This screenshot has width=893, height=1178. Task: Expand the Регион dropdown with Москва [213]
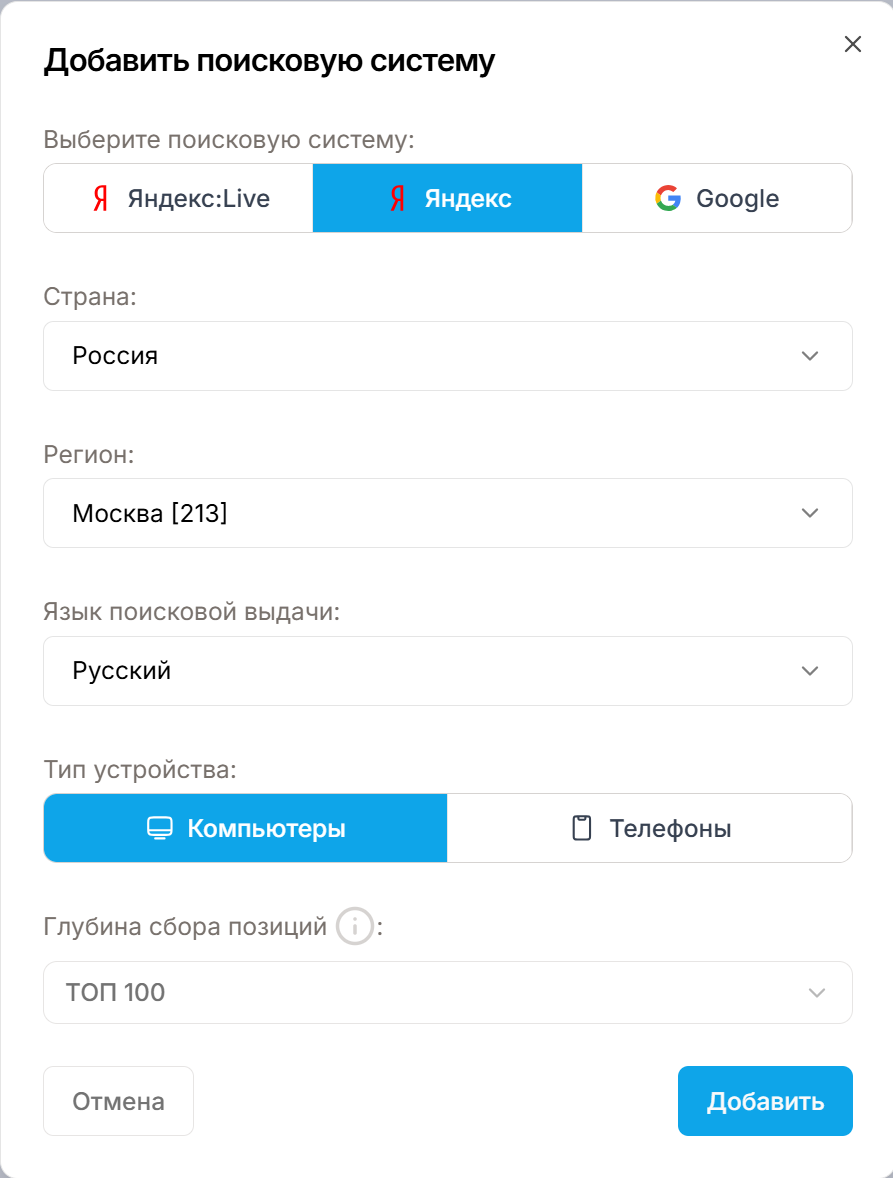coord(447,513)
